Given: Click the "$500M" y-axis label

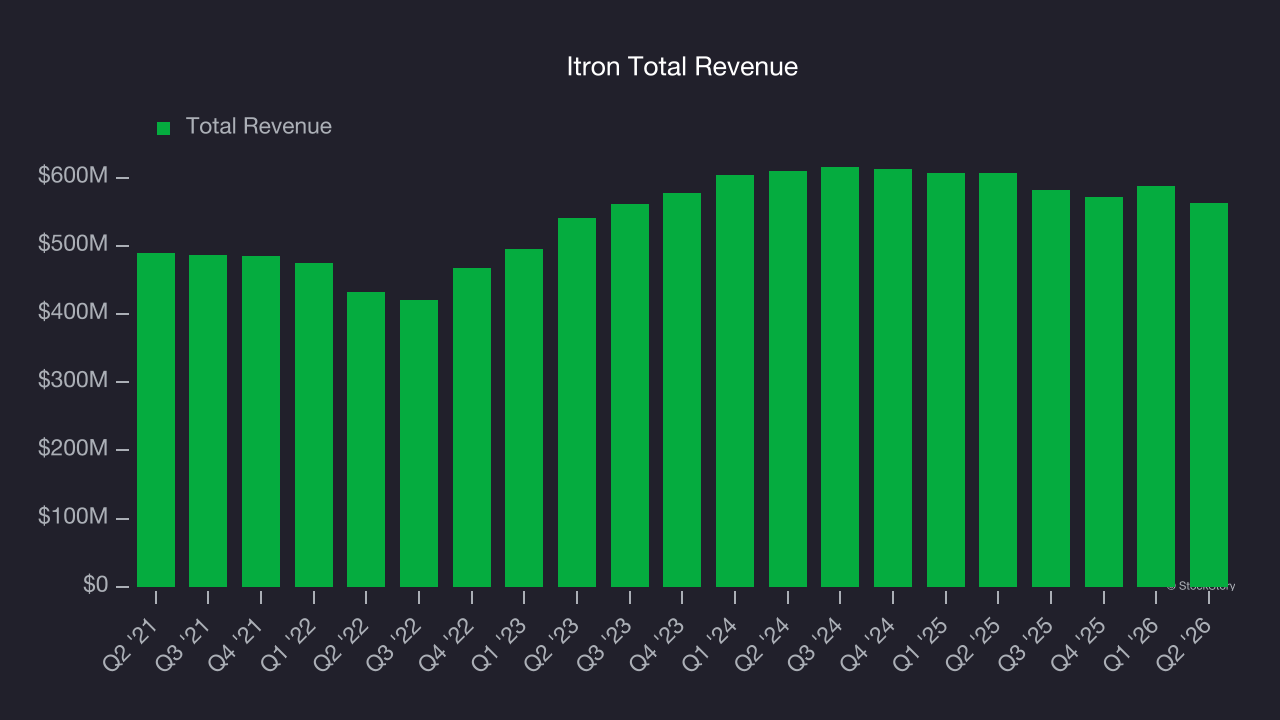Looking at the screenshot, I should [x=72, y=245].
